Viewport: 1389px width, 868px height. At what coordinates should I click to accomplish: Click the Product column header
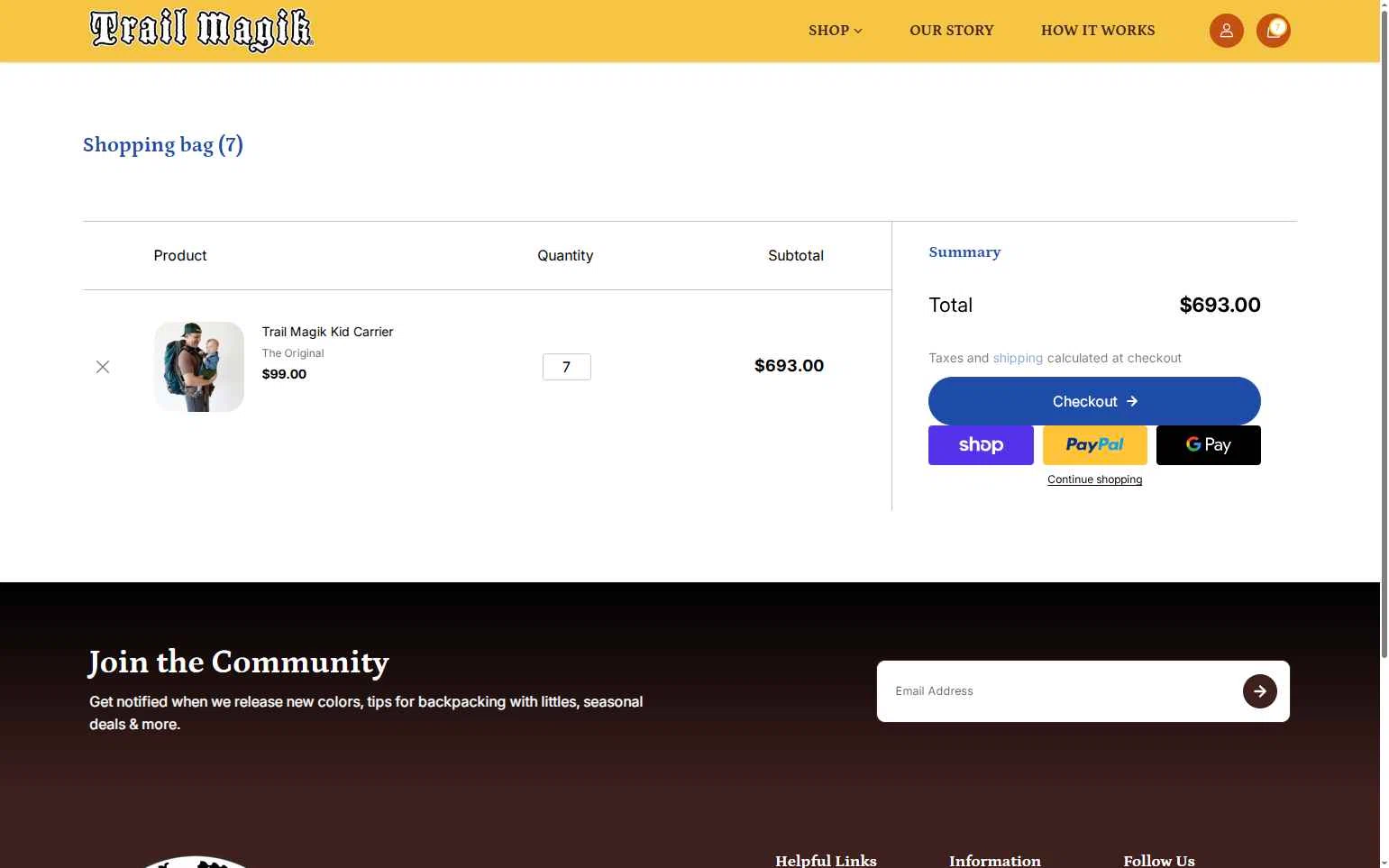pyautogui.click(x=180, y=256)
